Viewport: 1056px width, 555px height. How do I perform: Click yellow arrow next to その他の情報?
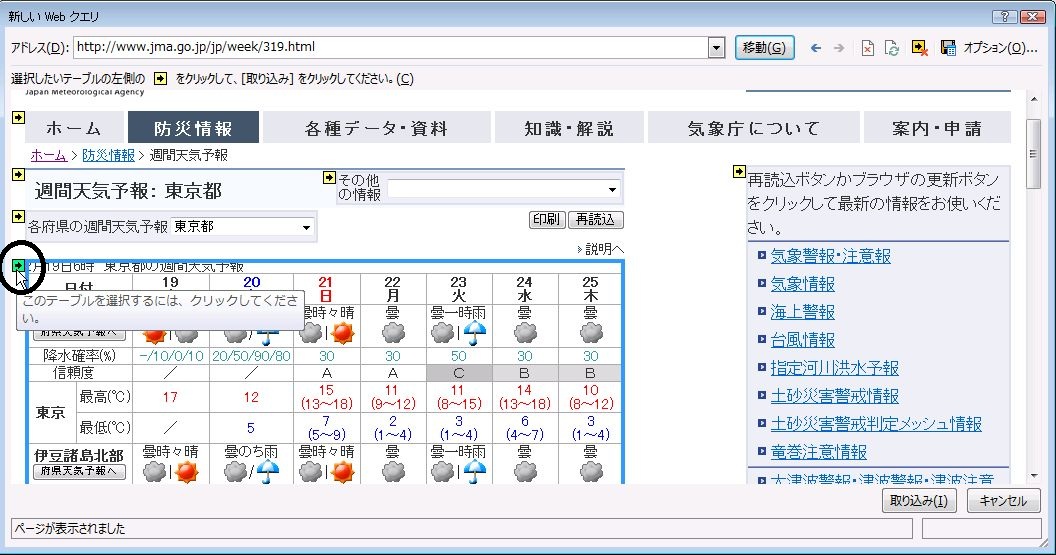pyautogui.click(x=329, y=178)
